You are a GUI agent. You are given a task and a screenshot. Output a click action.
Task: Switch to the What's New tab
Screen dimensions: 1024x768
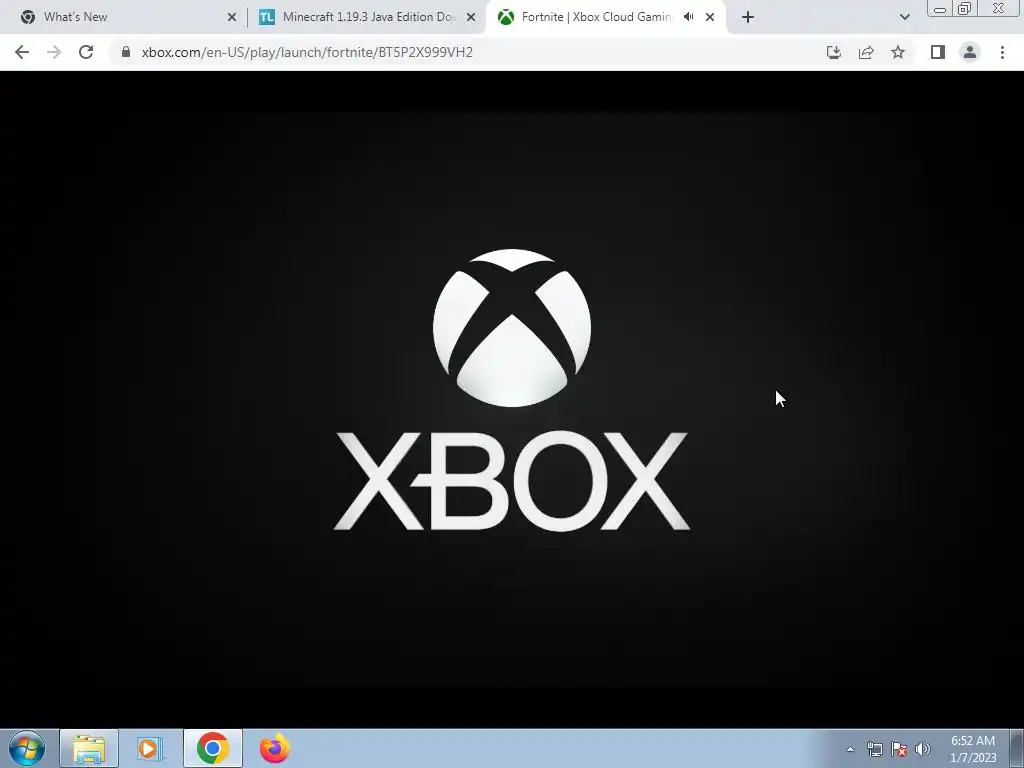[124, 17]
